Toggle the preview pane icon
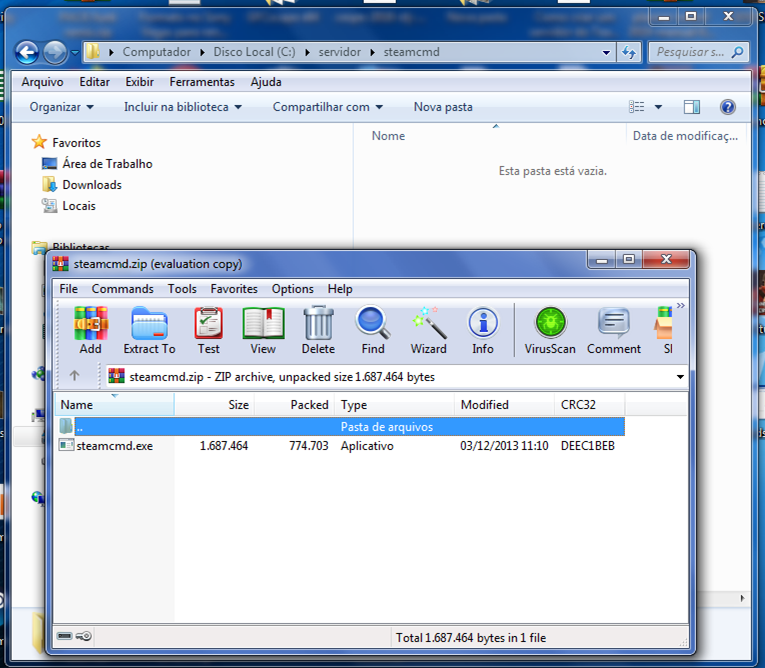765x668 pixels. pos(692,107)
